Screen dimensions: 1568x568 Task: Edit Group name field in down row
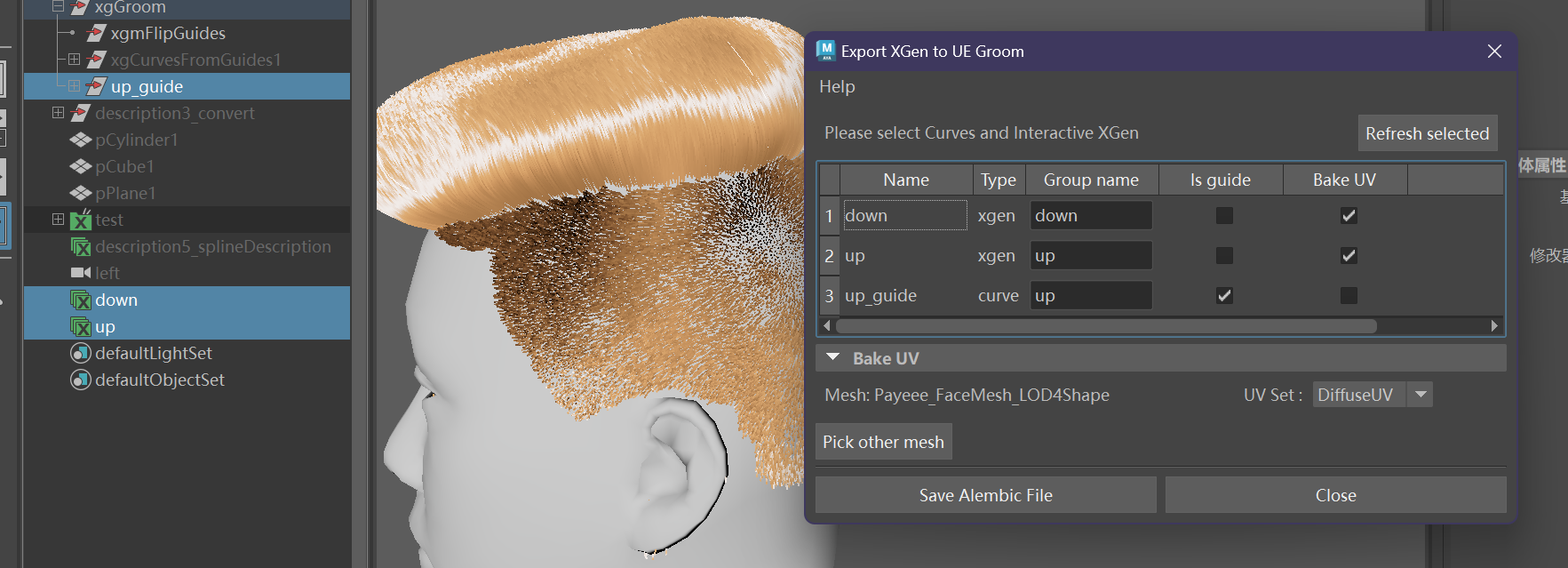[x=1091, y=215]
